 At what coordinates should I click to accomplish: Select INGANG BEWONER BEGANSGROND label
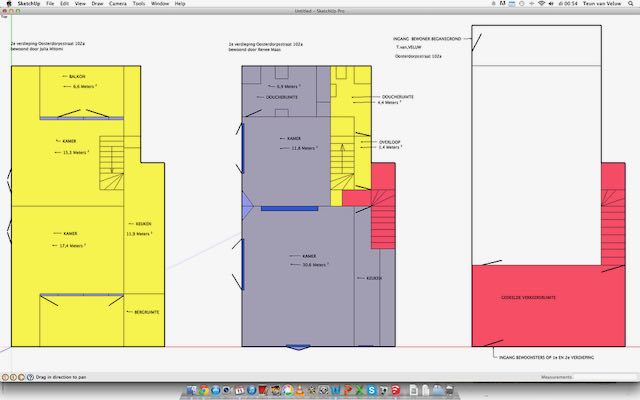(427, 39)
